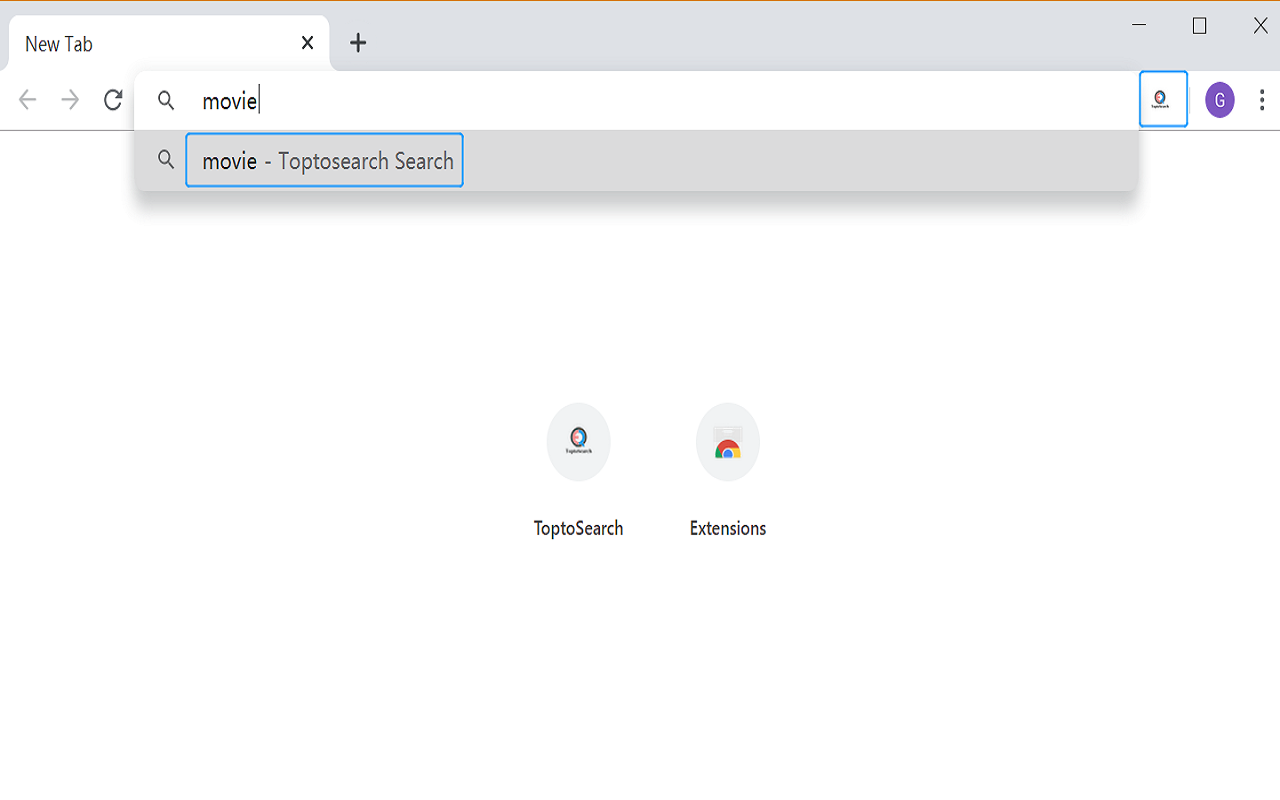Select the movie Toptosearch Search suggestion
The height and width of the screenshot is (800, 1280).
[323, 160]
